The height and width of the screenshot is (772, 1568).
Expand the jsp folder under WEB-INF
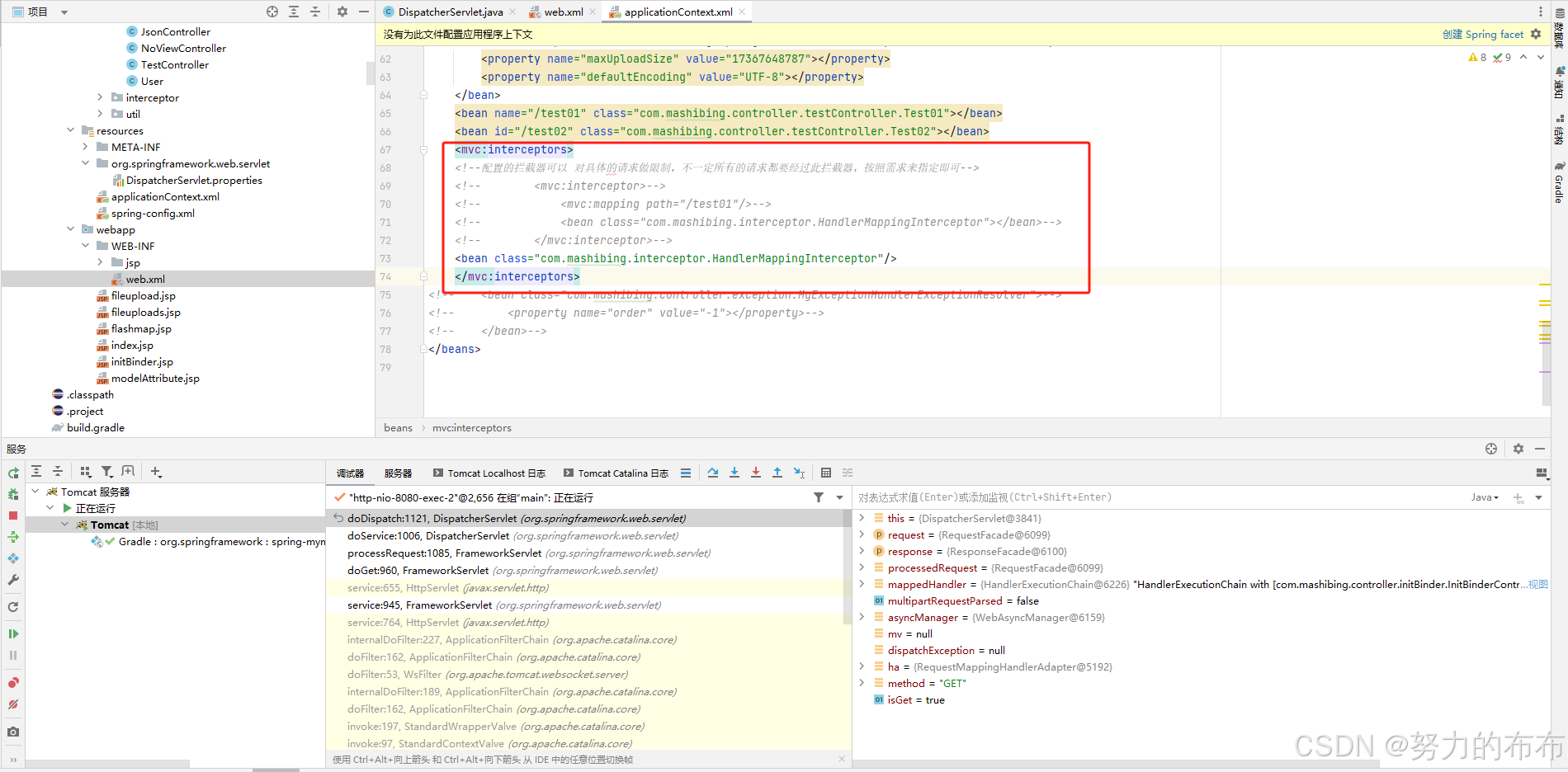click(x=101, y=262)
